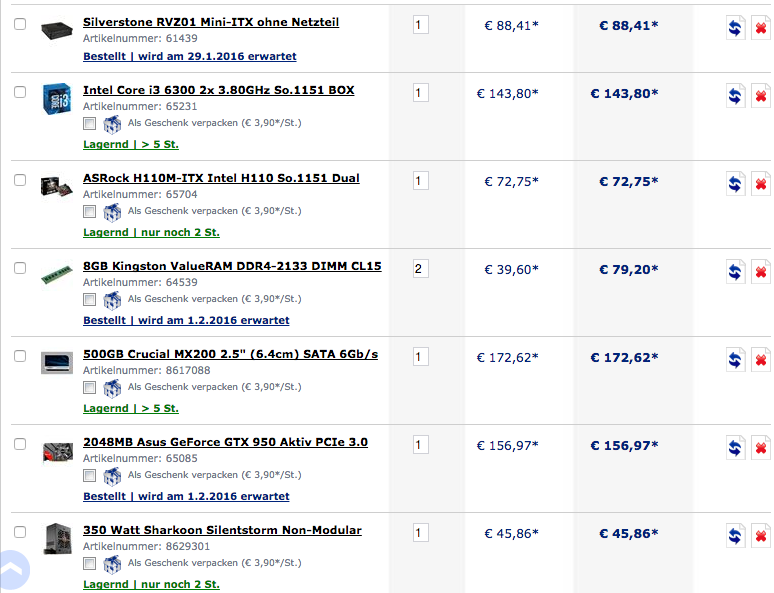Click the red delete icon for Silverstone RVZ01
This screenshot has width=774, height=593.
point(761,28)
